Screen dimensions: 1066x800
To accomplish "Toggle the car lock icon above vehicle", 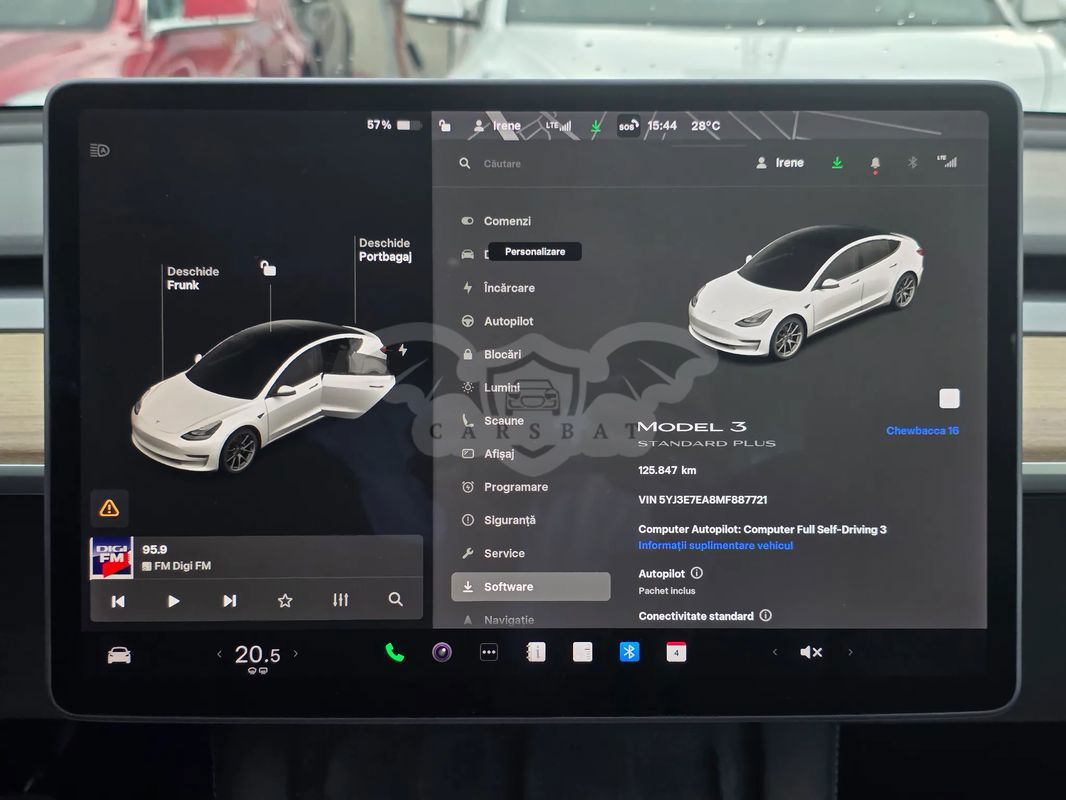I will point(268,268).
